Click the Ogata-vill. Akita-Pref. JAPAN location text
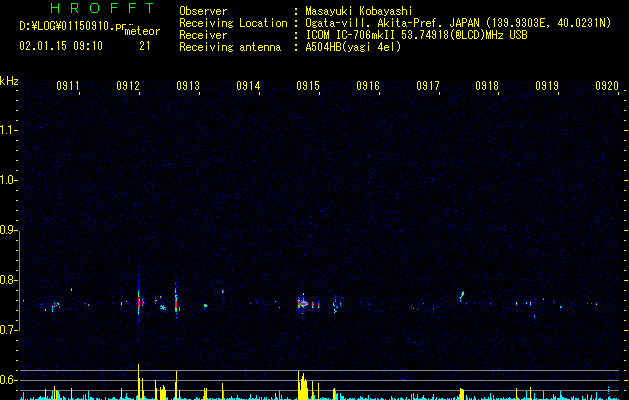 458,23
